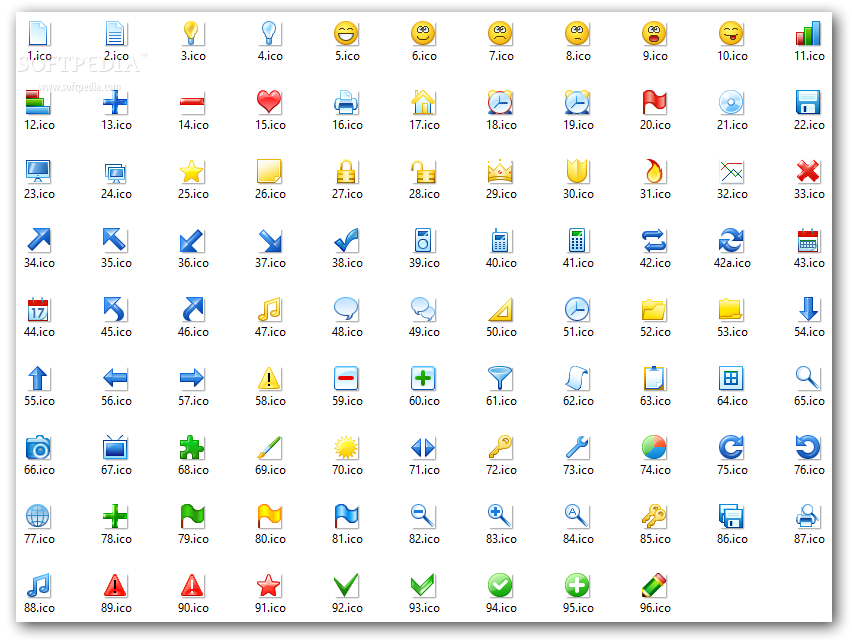This screenshot has height=642, width=852.
Task: Click the blue camera icon (66.ico)
Action: (38, 448)
